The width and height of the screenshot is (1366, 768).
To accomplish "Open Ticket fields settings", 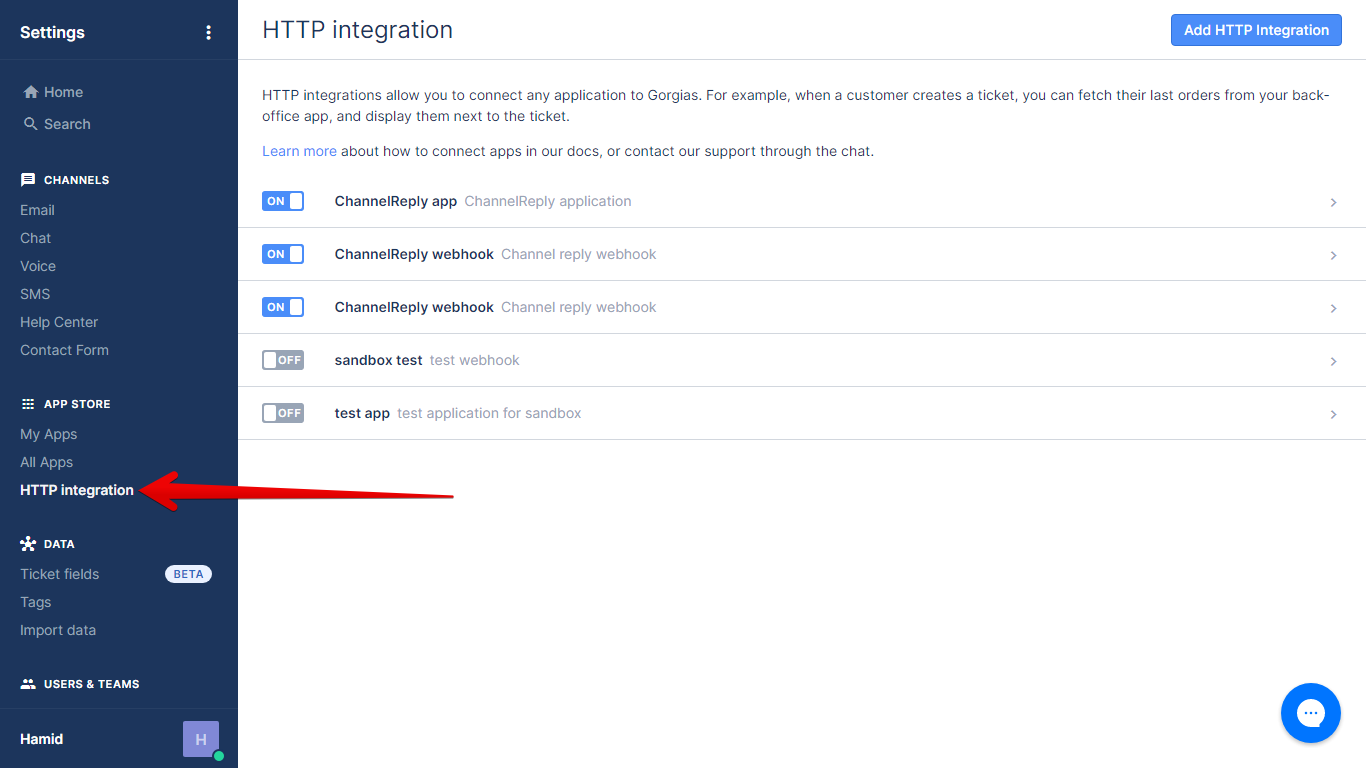I will pos(59,574).
